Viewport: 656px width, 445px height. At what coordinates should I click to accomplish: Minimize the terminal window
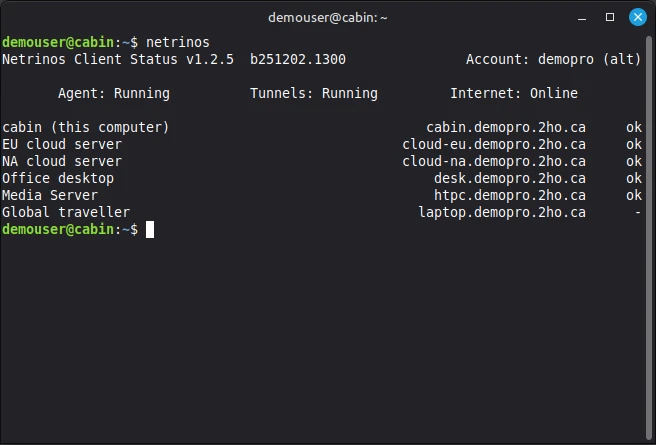tap(583, 17)
